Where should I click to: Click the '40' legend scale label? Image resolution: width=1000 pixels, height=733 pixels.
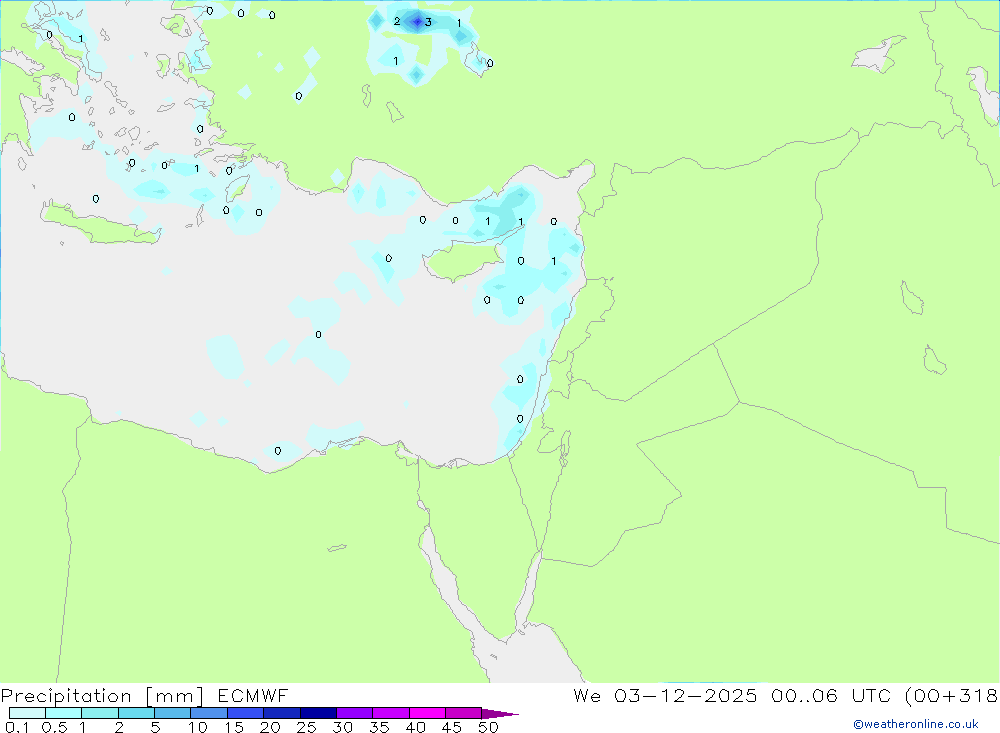point(416,727)
